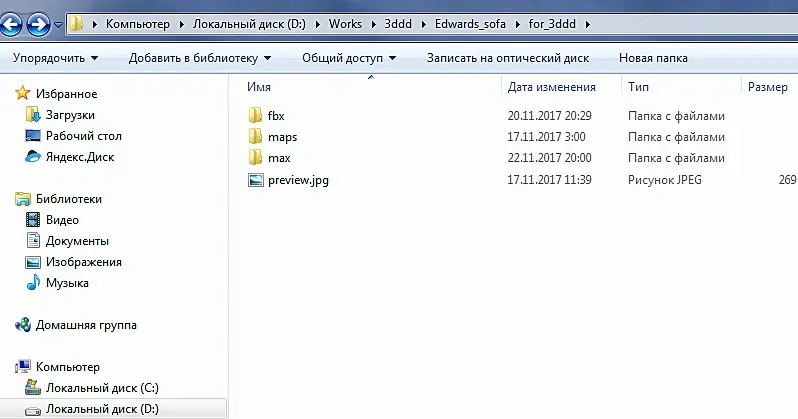Go forward with the Forward arrow button
Screen dimensions: 798x419
tap(39, 24)
